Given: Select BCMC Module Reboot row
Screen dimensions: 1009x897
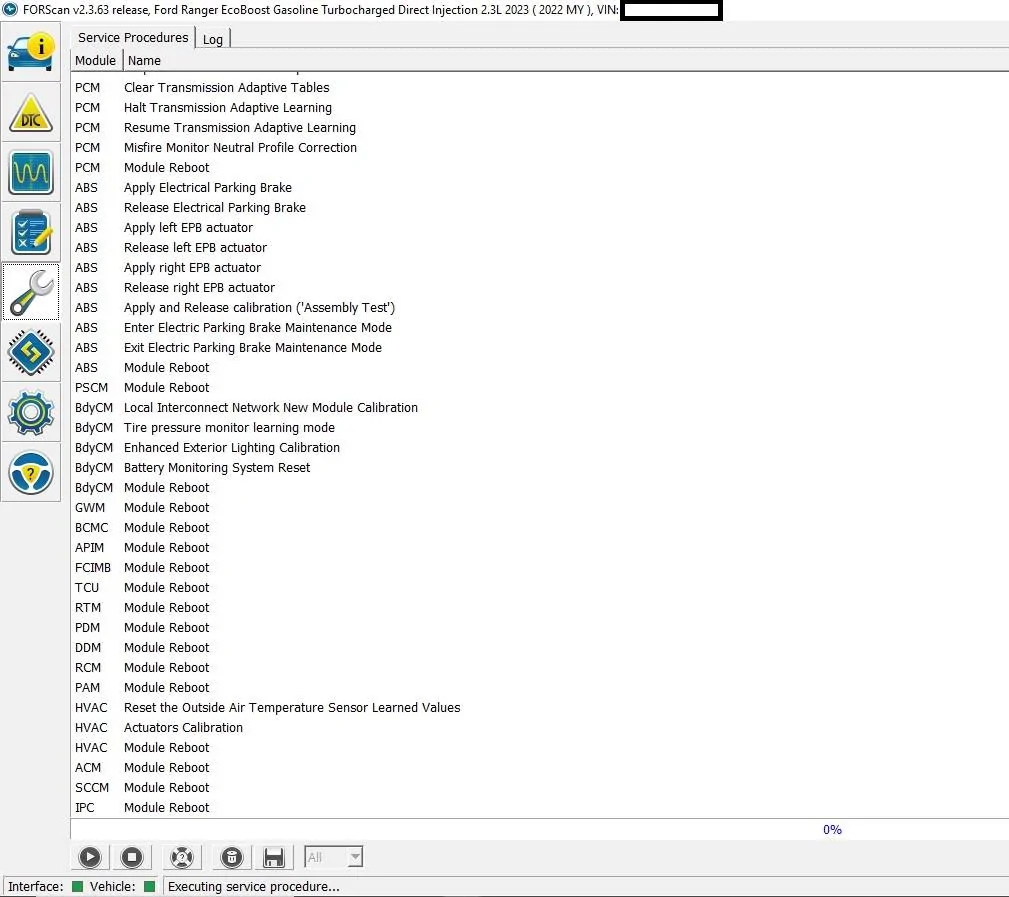Looking at the screenshot, I should [x=539, y=527].
